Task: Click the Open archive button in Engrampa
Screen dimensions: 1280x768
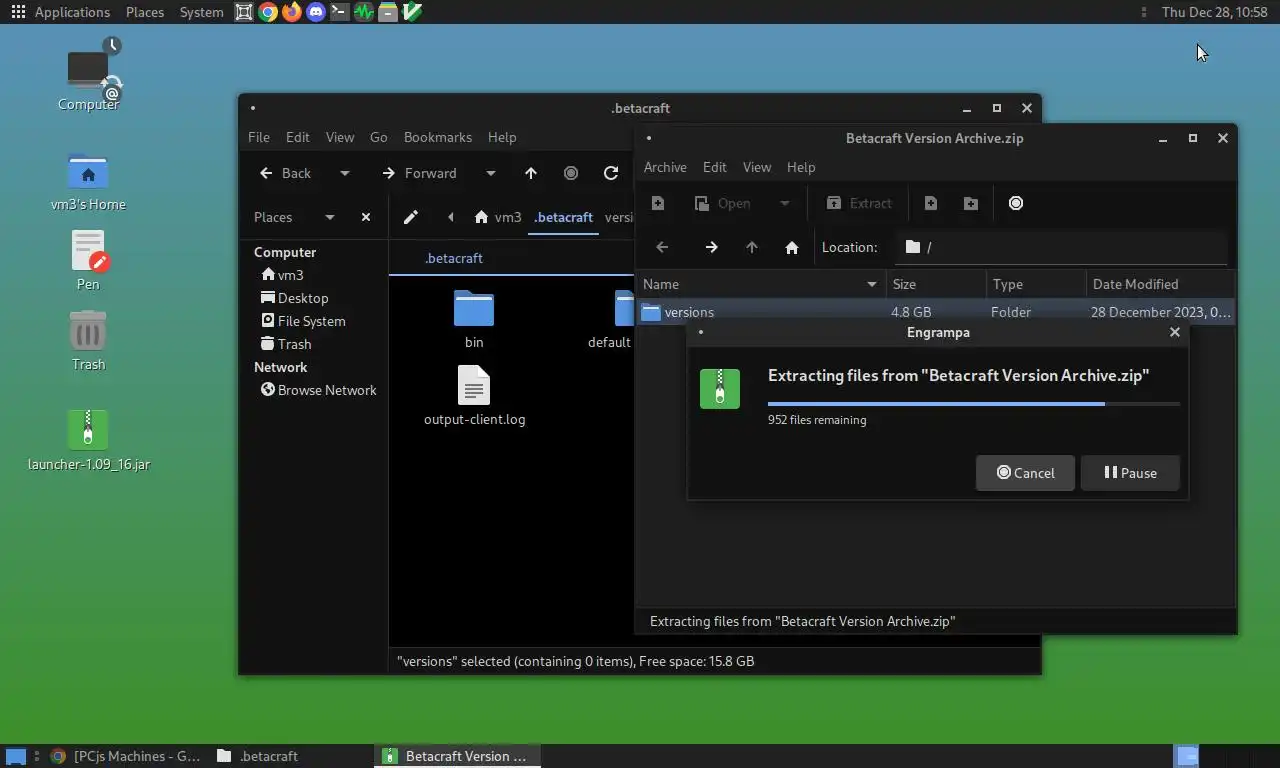Action: (723, 203)
